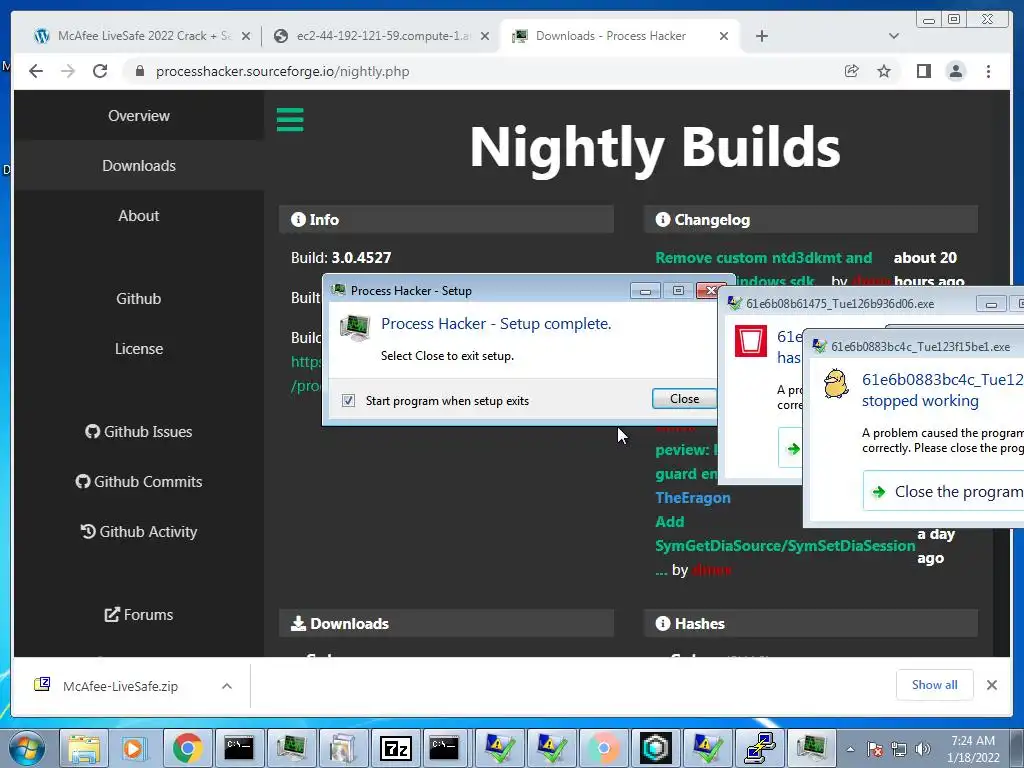Open Github Issues sidebar link
This screenshot has width=1024, height=768.
click(x=139, y=432)
